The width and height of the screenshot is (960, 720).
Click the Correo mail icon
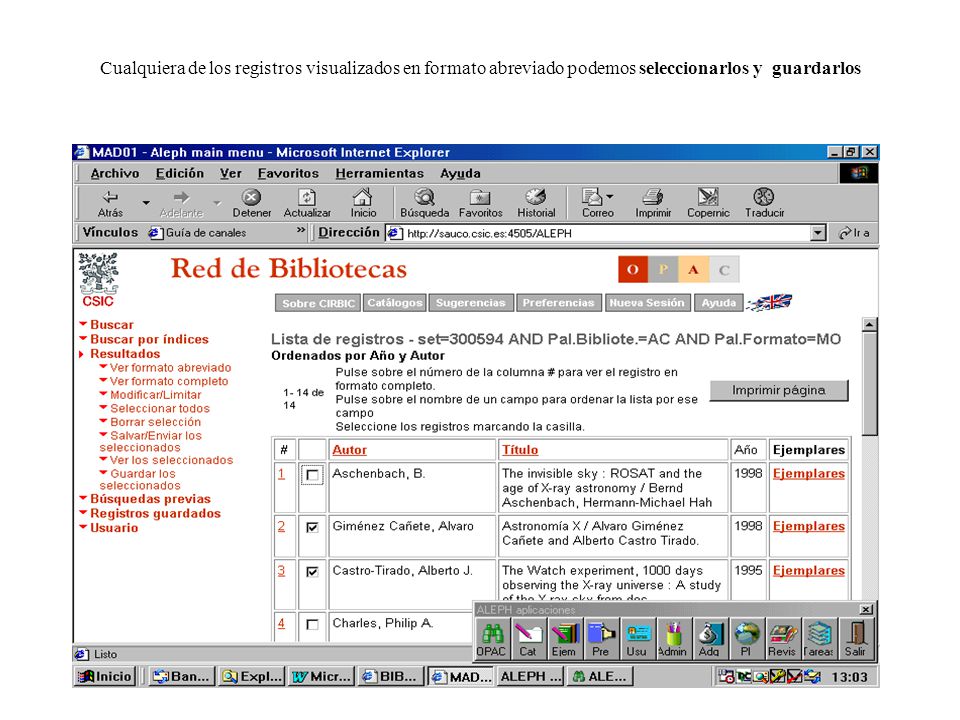click(x=592, y=197)
